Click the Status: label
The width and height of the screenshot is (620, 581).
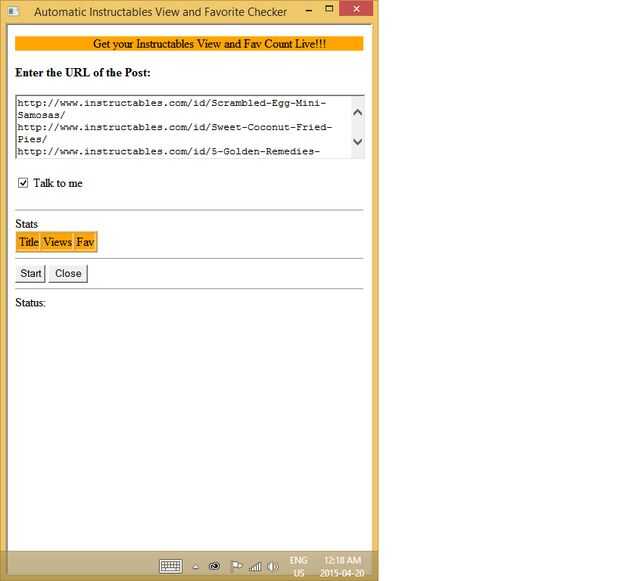30,303
